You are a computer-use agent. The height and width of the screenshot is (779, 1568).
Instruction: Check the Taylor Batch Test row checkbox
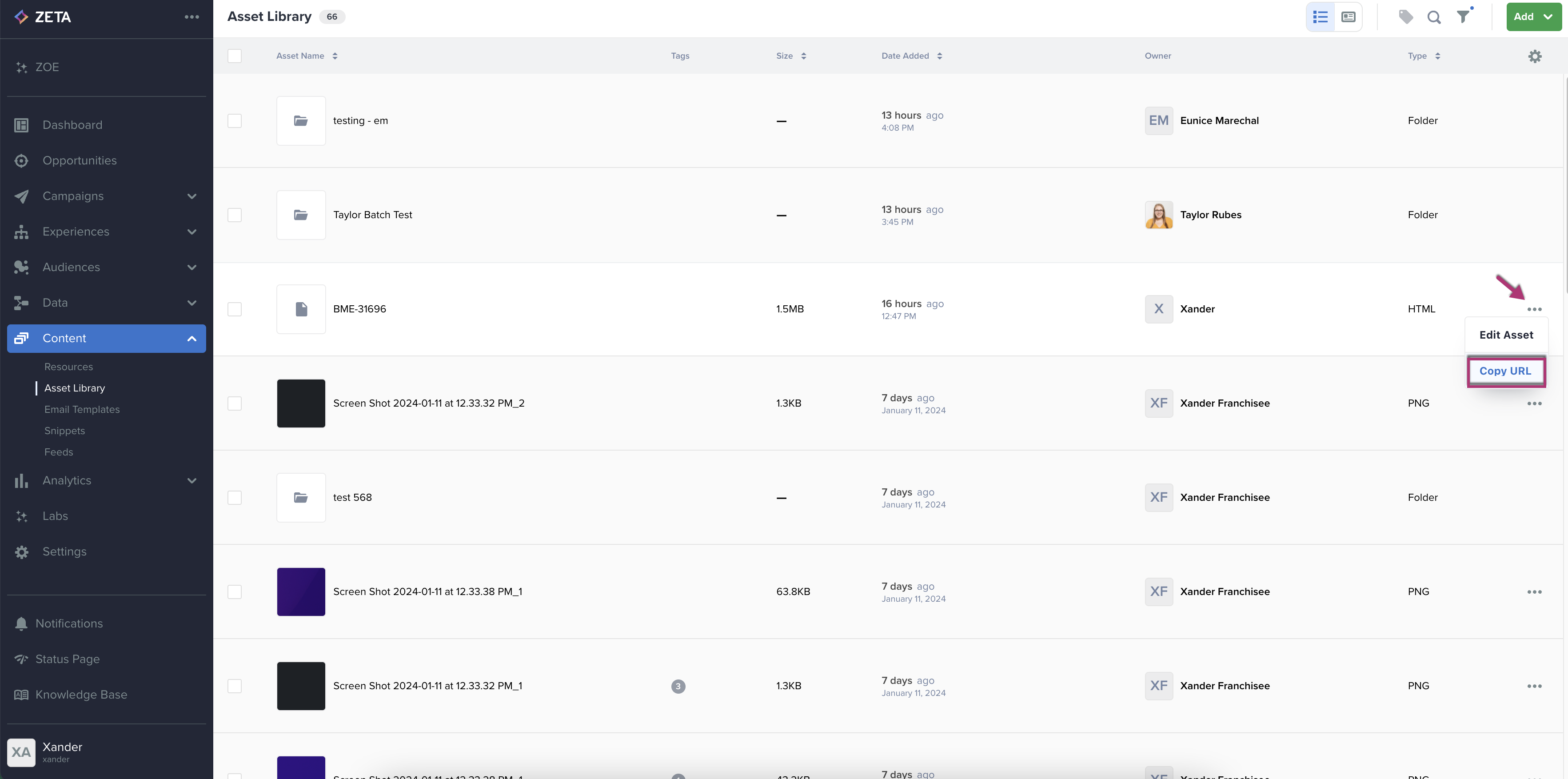point(234,215)
